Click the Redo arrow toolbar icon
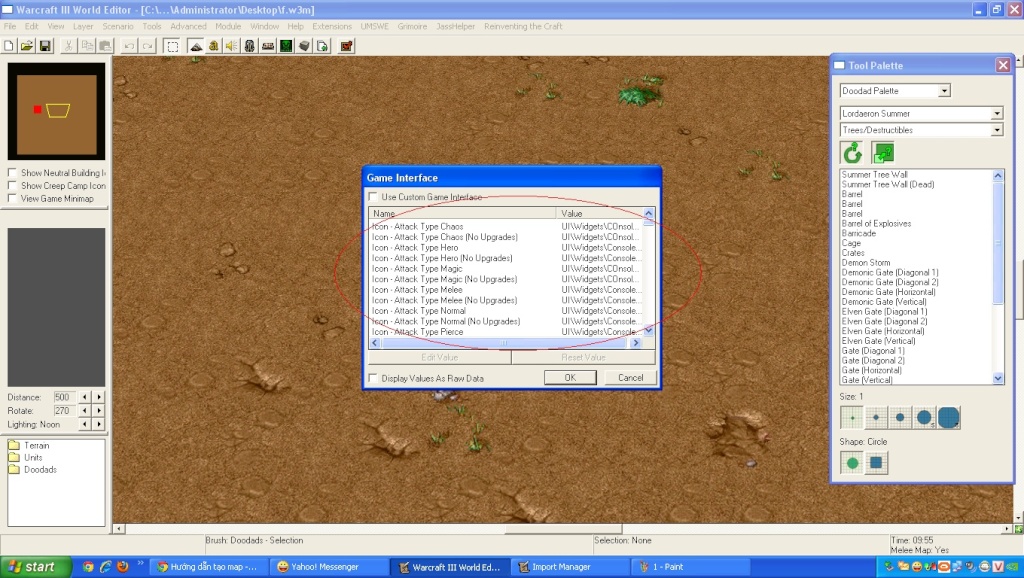 (x=148, y=46)
